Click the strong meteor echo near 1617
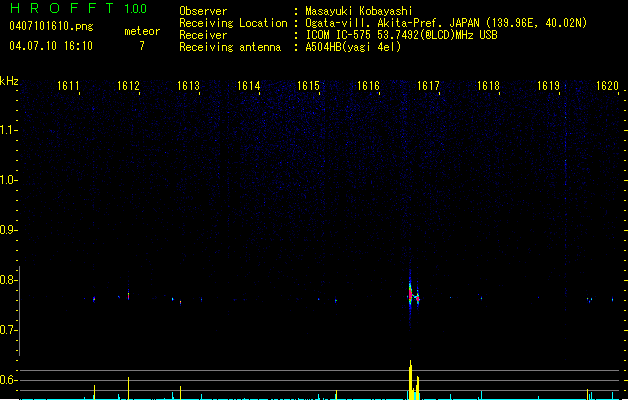This screenshot has height=400, width=629. point(413,297)
